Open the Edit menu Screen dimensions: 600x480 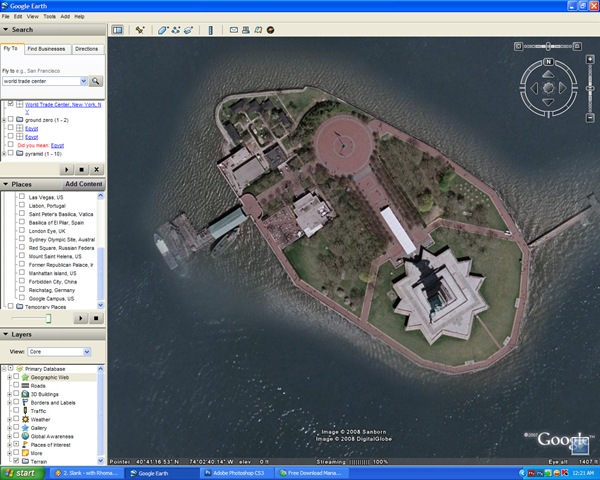pyautogui.click(x=18, y=16)
